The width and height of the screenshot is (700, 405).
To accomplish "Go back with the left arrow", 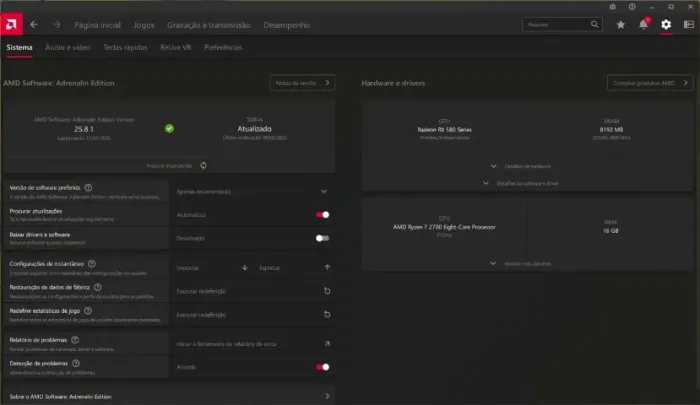I will click(35, 23).
